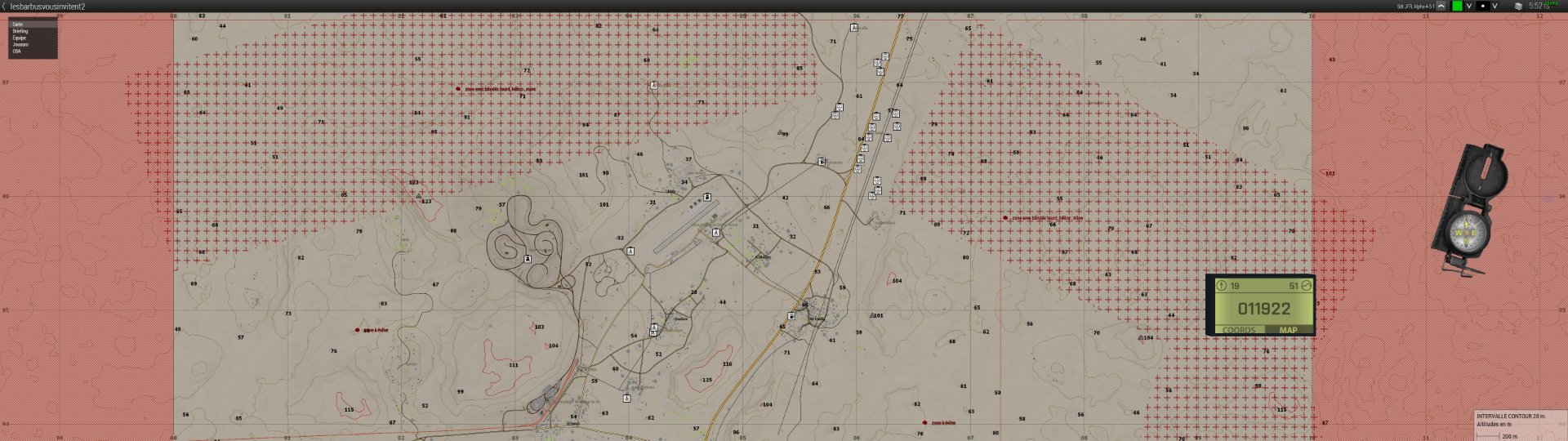Click the map layers stack icon
The height and width of the screenshot is (441, 1568).
(x=1518, y=6)
